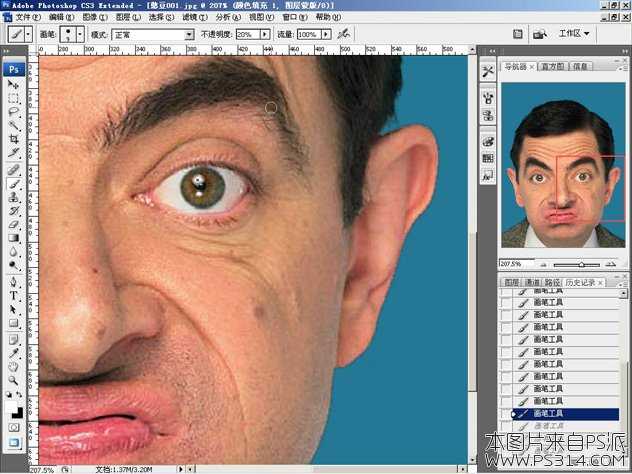Open the Swatches panel icon in the dock
This screenshot has height=474, width=632.
point(488,158)
